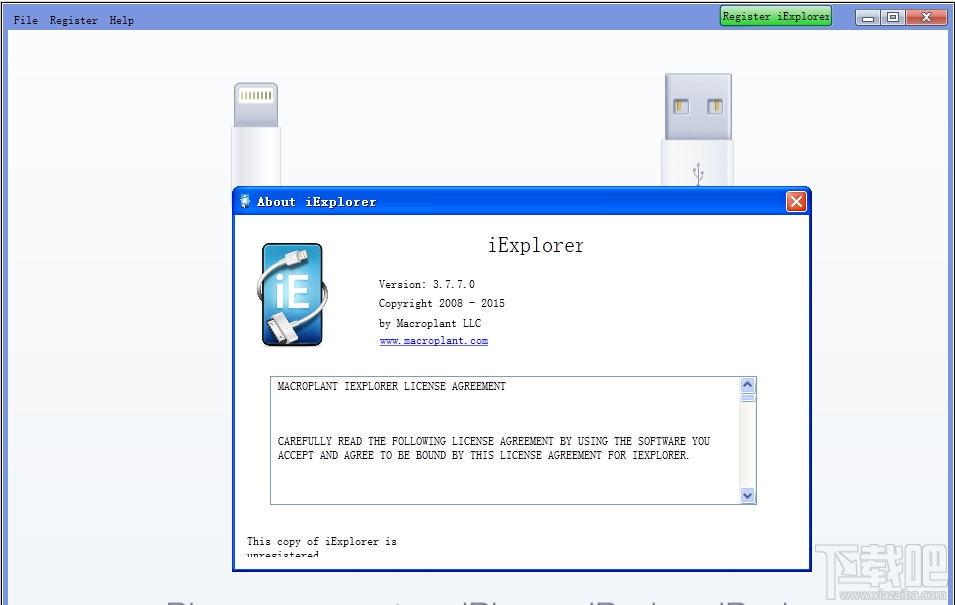The height and width of the screenshot is (605, 955).
Task: Open the www.macroplant.com link
Action: (434, 341)
